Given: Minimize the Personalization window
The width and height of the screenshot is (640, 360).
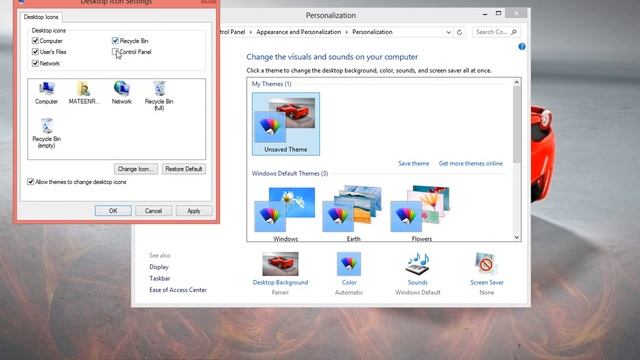Looking at the screenshot, I should tap(485, 14).
